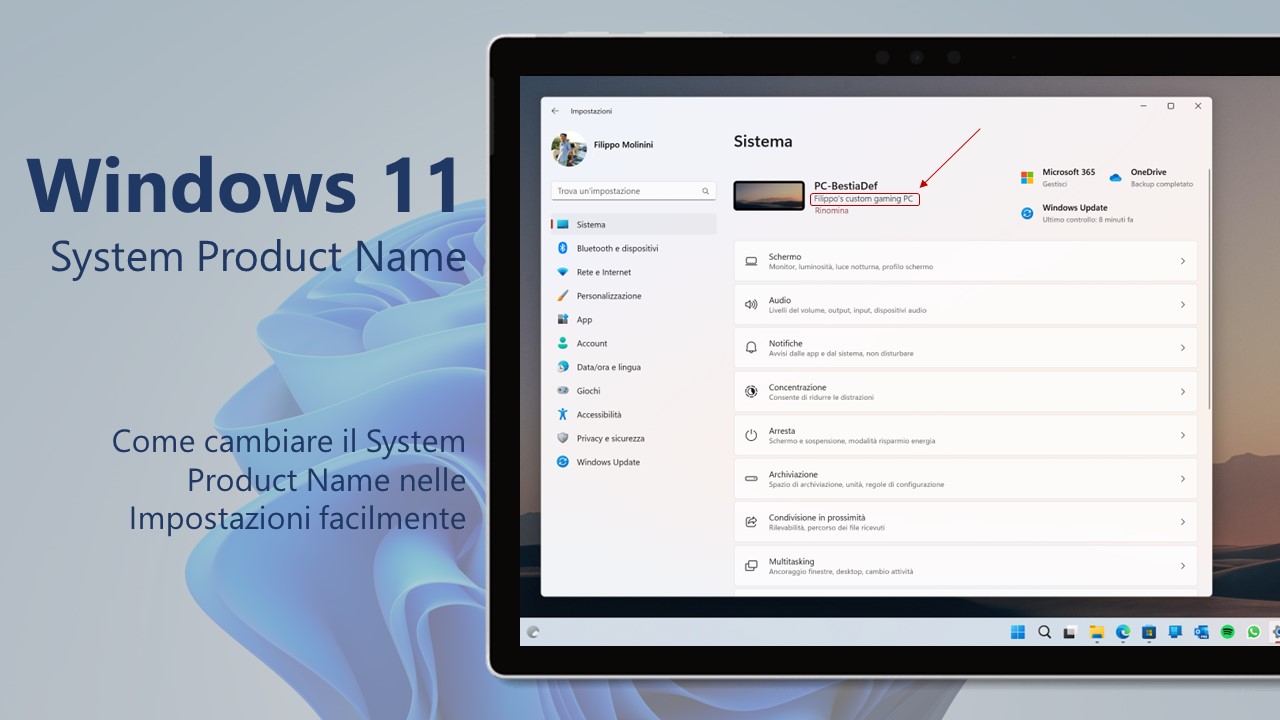Click the Sistema page heading
Image resolution: width=1280 pixels, height=720 pixels.
(x=763, y=142)
